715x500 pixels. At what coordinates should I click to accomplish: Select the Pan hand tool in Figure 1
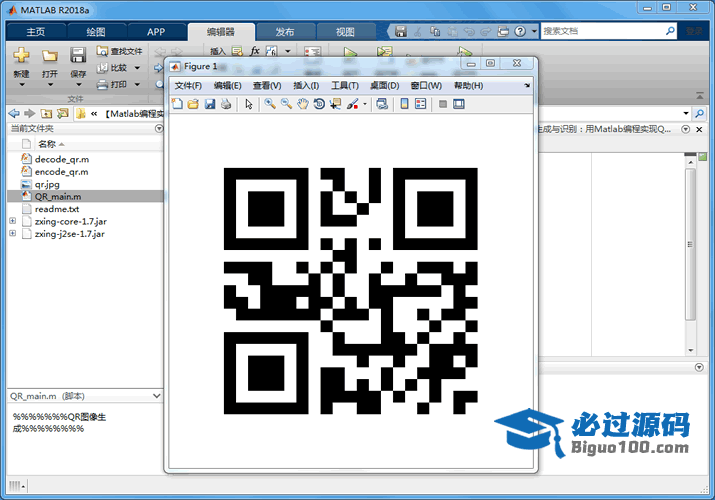303,104
